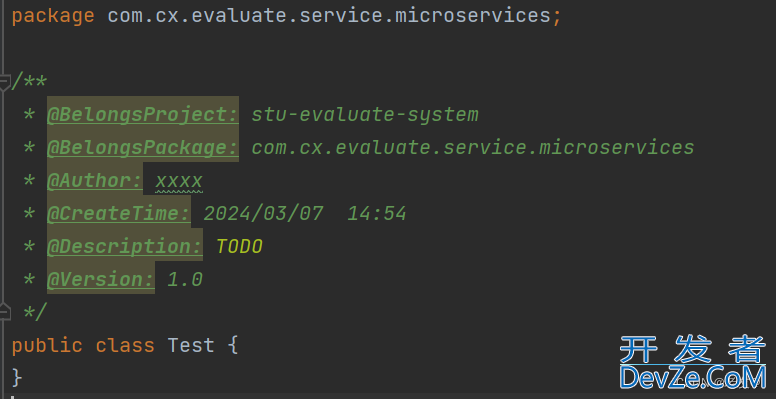The height and width of the screenshot is (399, 776).
Task: Select the @Author: tag
Action: 95,181
